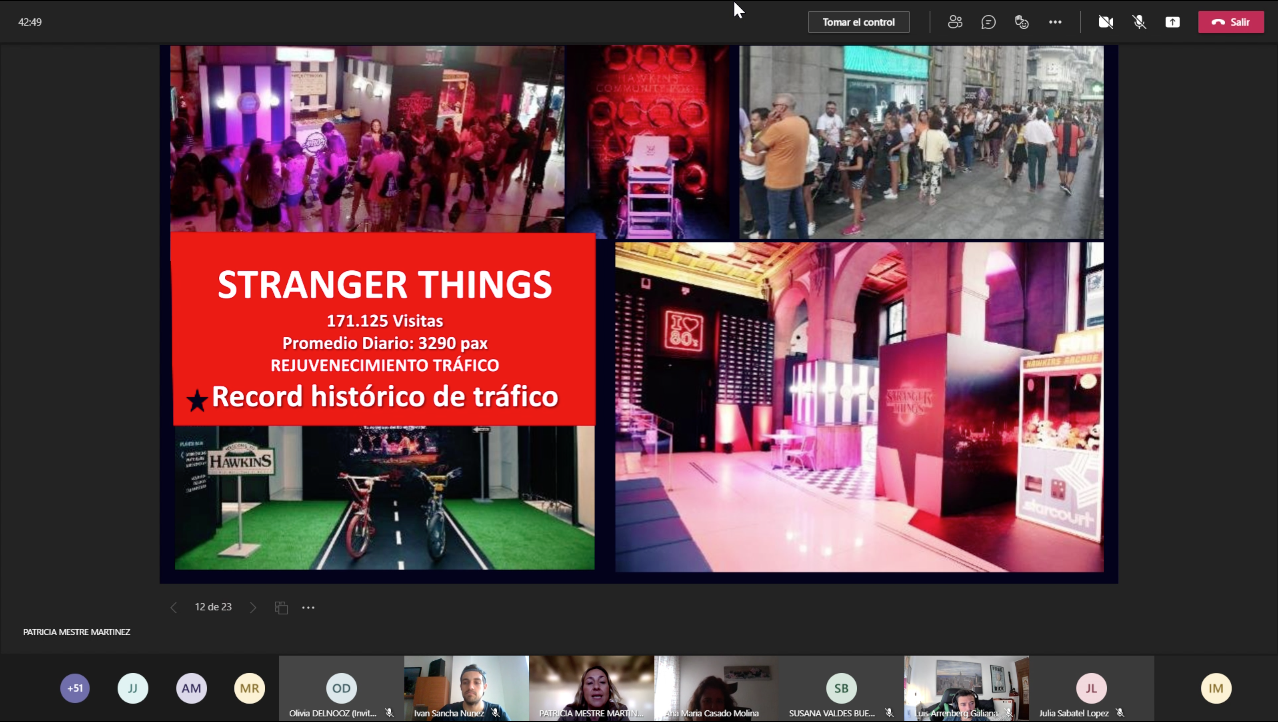Open slide options ellipsis below presentation
Screen dimensions: 1278x722
pos(308,607)
